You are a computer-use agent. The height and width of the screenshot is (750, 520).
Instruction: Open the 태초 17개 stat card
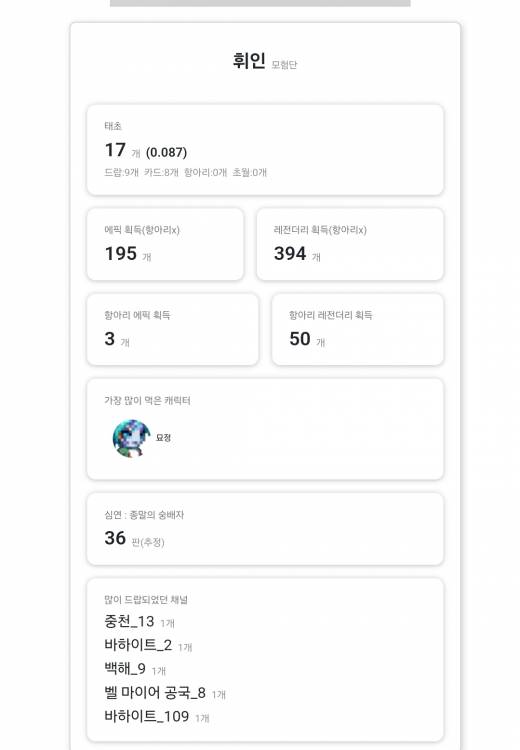point(265,150)
